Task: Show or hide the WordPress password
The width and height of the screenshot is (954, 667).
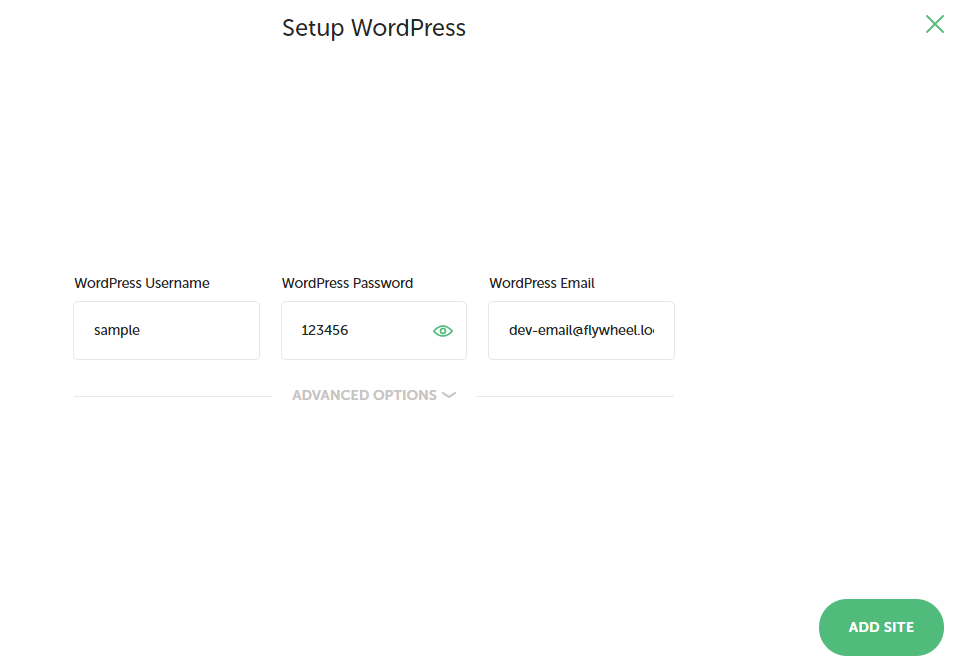Action: click(443, 331)
